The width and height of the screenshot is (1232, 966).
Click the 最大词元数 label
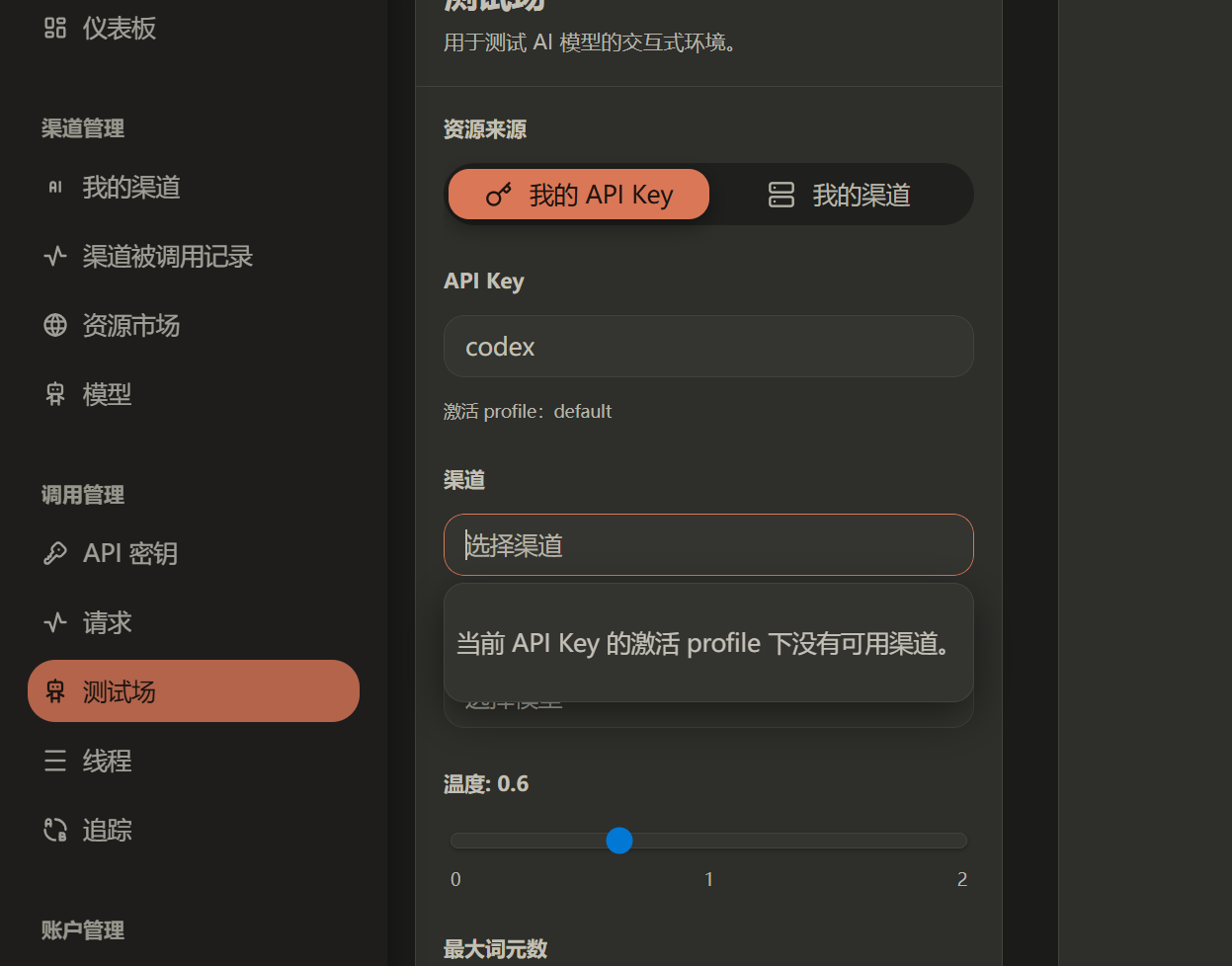pos(495,949)
